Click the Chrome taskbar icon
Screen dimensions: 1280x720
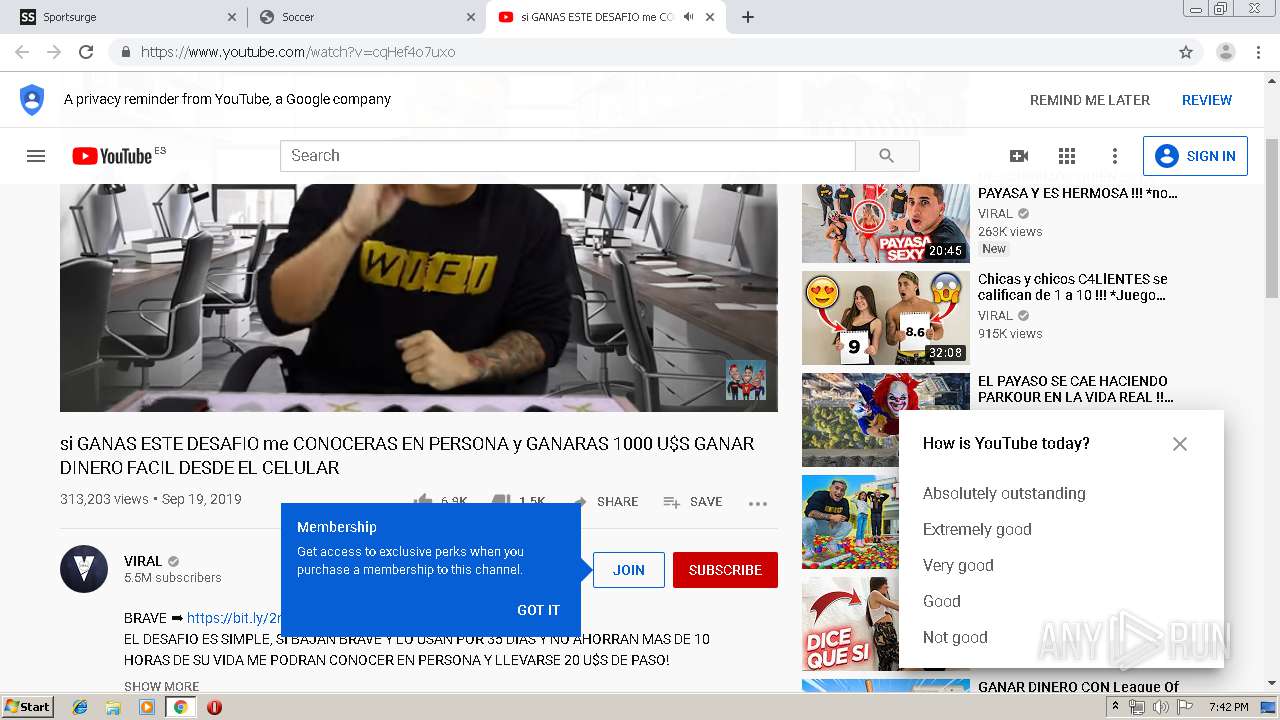[180, 707]
